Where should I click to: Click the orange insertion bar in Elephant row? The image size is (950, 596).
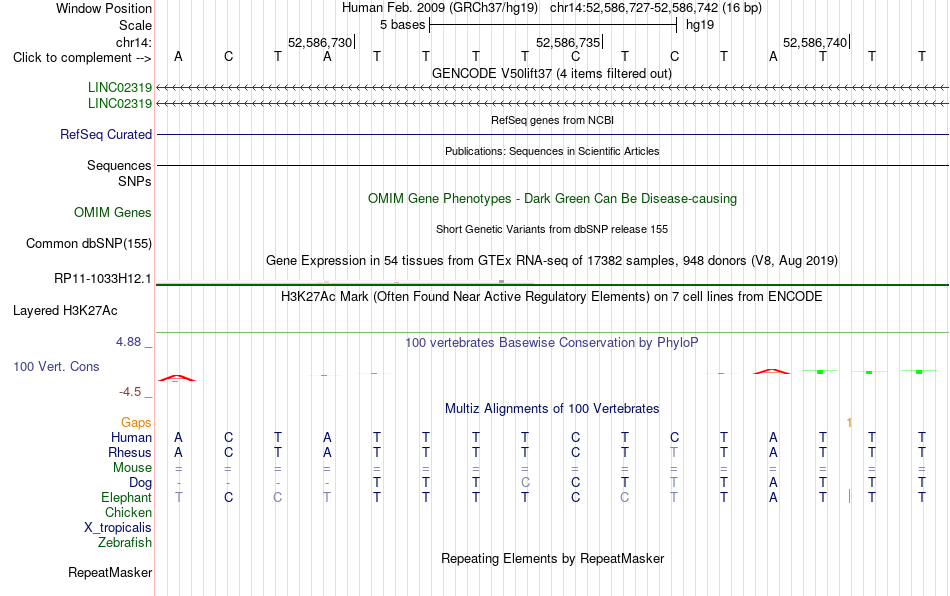point(849,497)
